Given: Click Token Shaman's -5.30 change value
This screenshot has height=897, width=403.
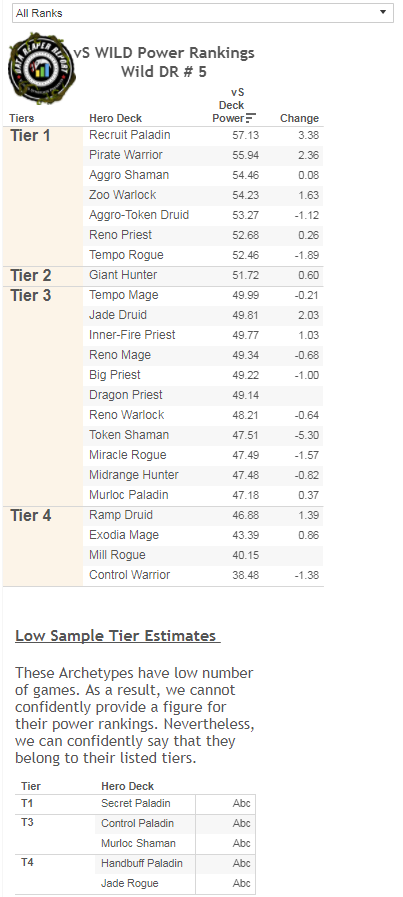Looking at the screenshot, I should click(x=307, y=435).
